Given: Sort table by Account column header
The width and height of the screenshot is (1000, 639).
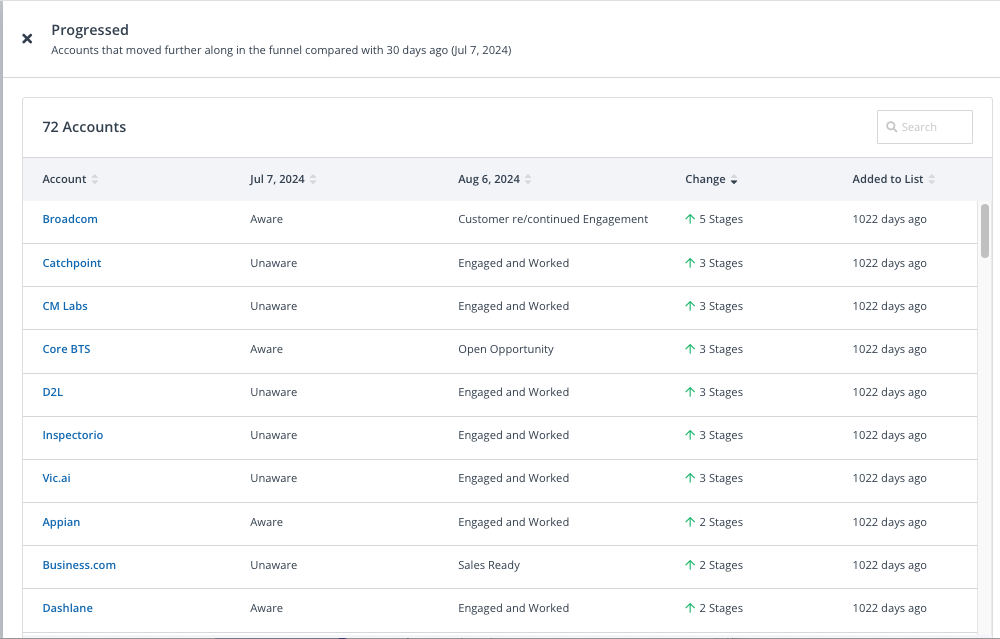Looking at the screenshot, I should click(x=64, y=180).
